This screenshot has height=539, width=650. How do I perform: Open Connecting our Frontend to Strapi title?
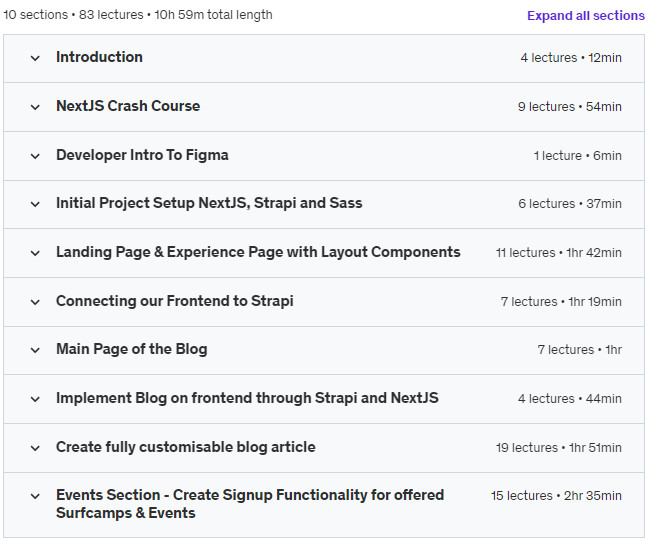[x=175, y=301]
